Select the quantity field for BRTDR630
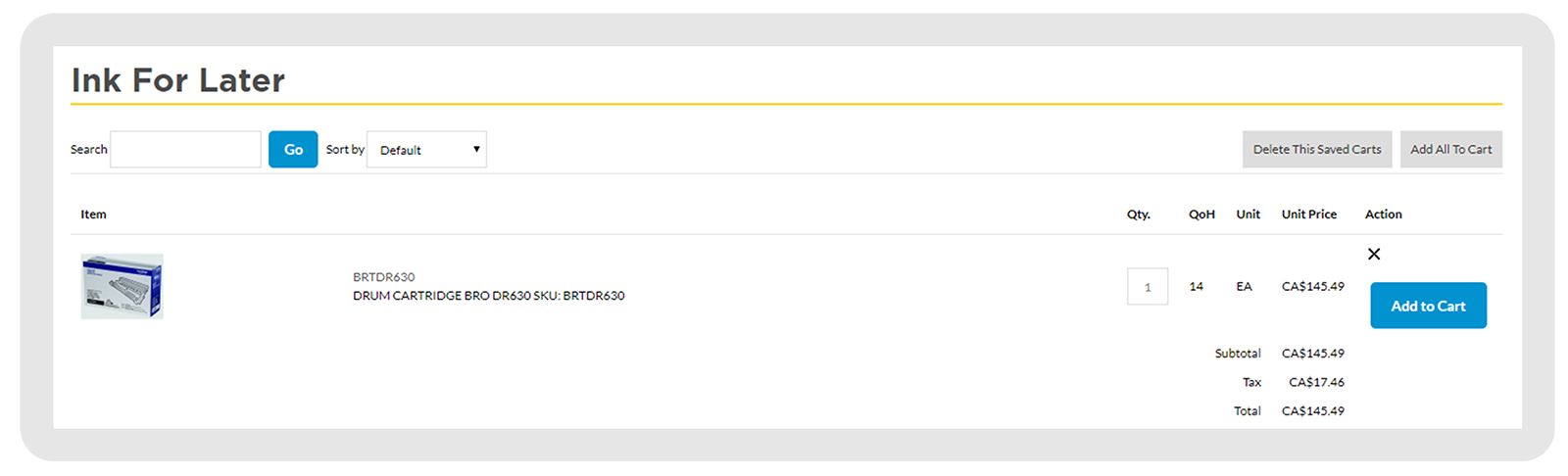This screenshot has height=476, width=1568. point(1148,287)
